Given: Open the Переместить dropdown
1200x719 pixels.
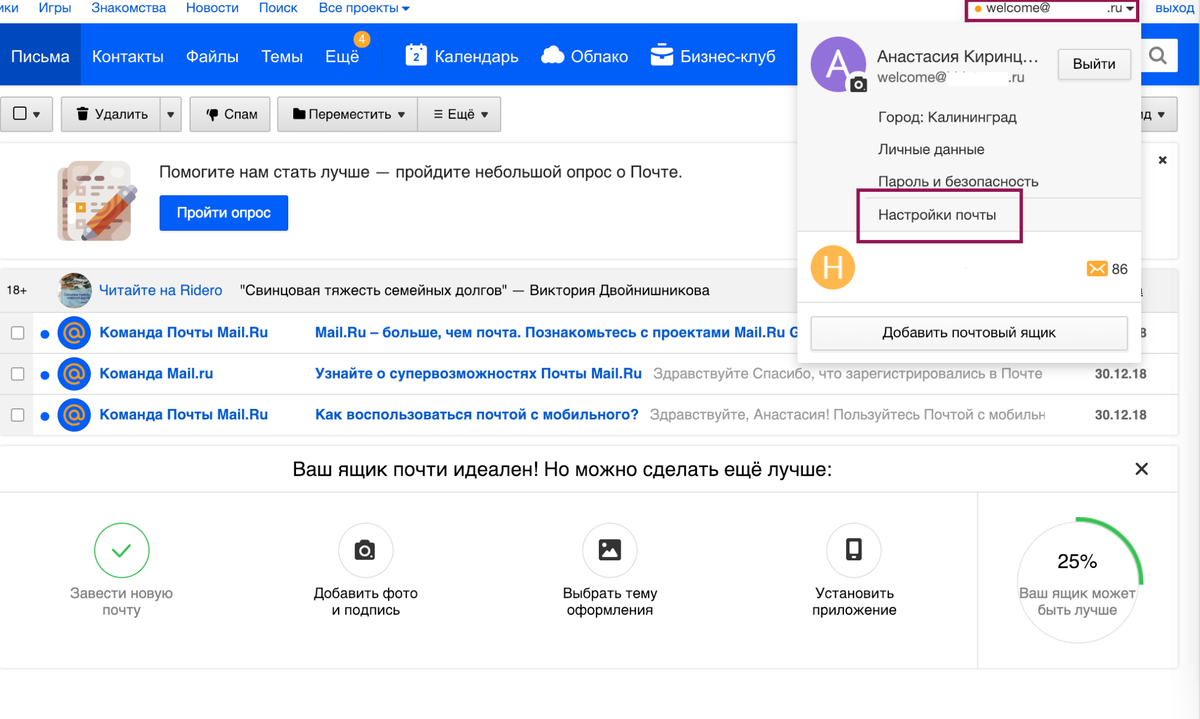Looking at the screenshot, I should pyautogui.click(x=347, y=114).
